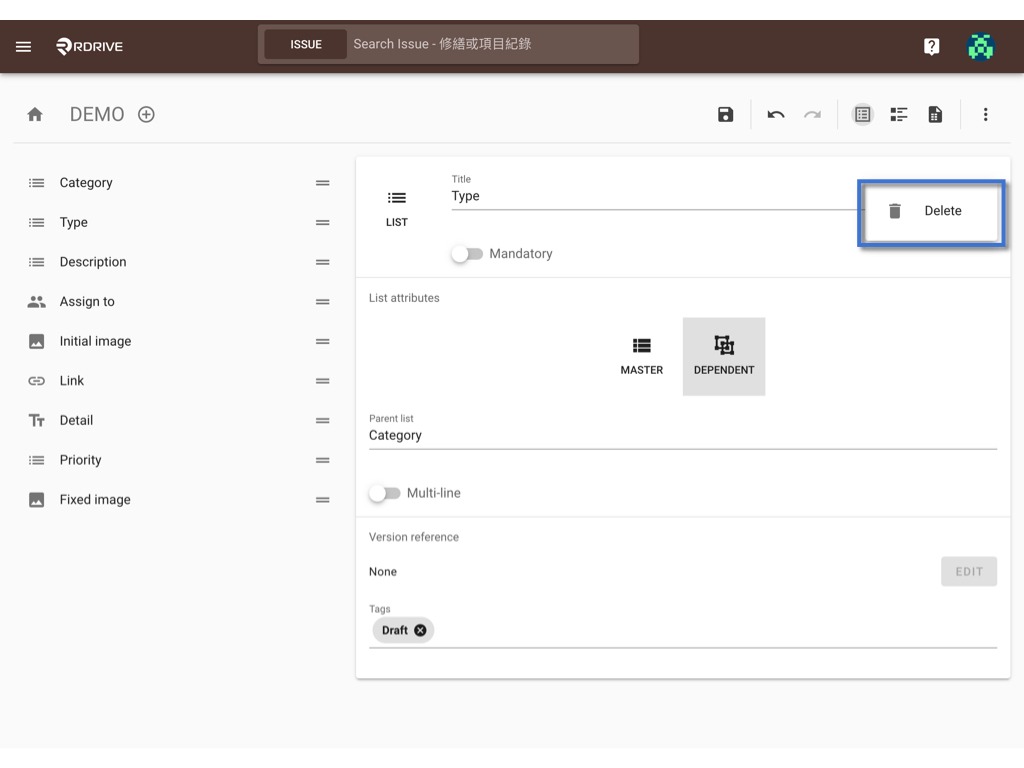
Task: Select the DEPENDENT list attribute
Action: [x=724, y=357]
